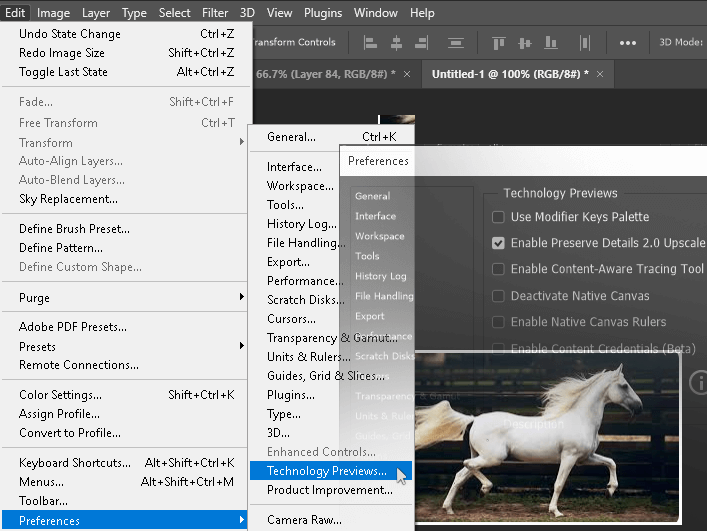The width and height of the screenshot is (707, 531).
Task: Choose Define Brush Preset
Action: point(126,229)
